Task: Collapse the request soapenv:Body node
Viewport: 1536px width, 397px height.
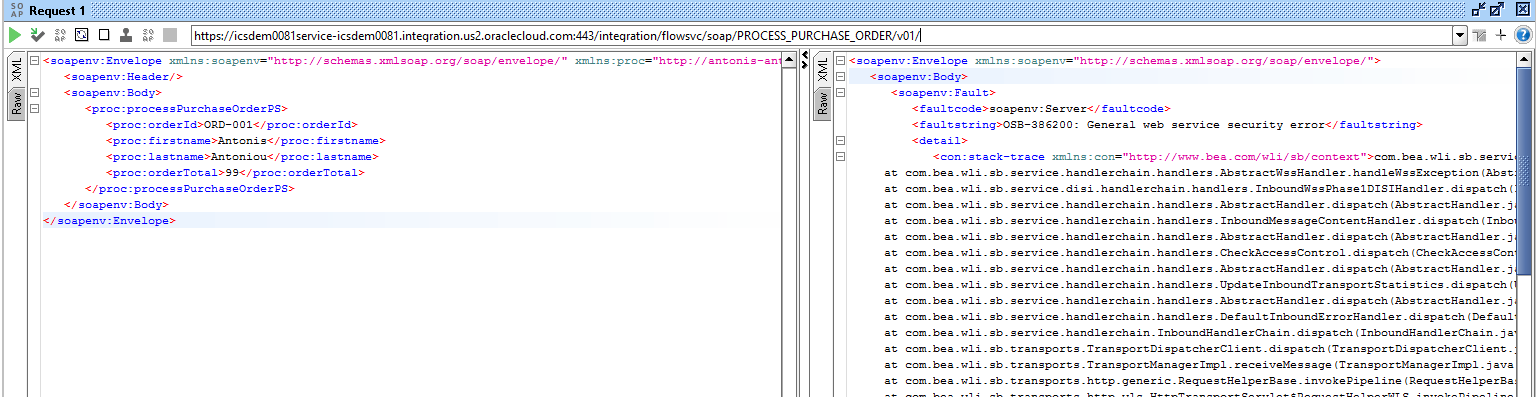Action: point(35,93)
